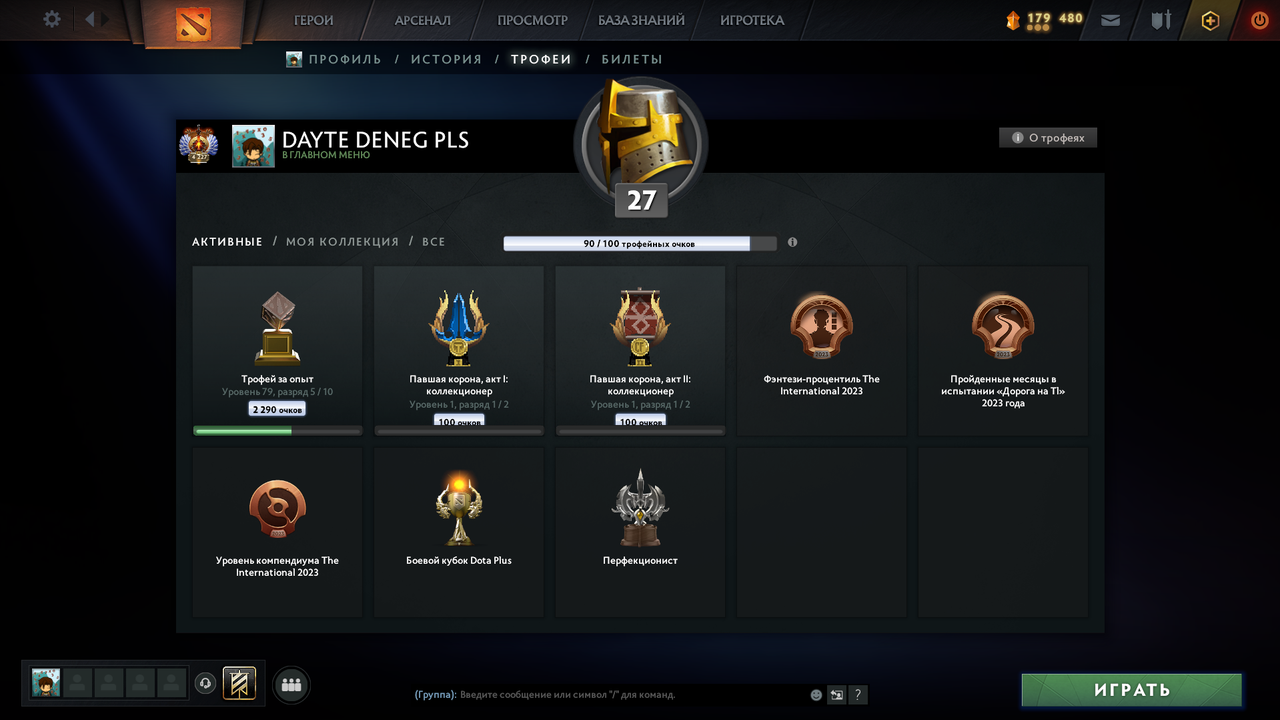Click the В главном меню status text
The image size is (1280, 720).
pyautogui.click(x=326, y=155)
